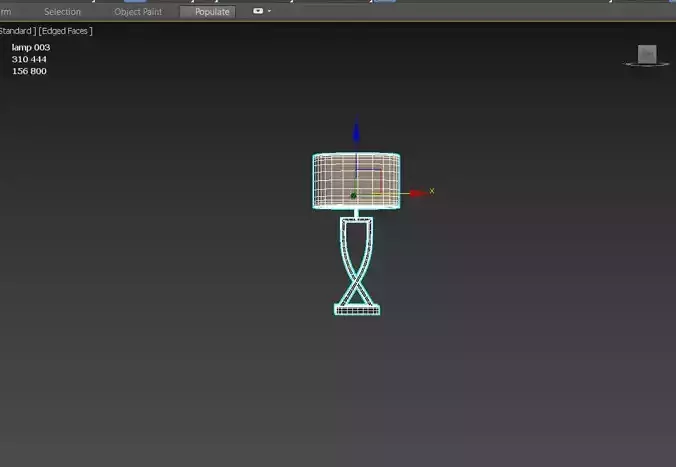Click the yellow X axis label

pyautogui.click(x=432, y=191)
